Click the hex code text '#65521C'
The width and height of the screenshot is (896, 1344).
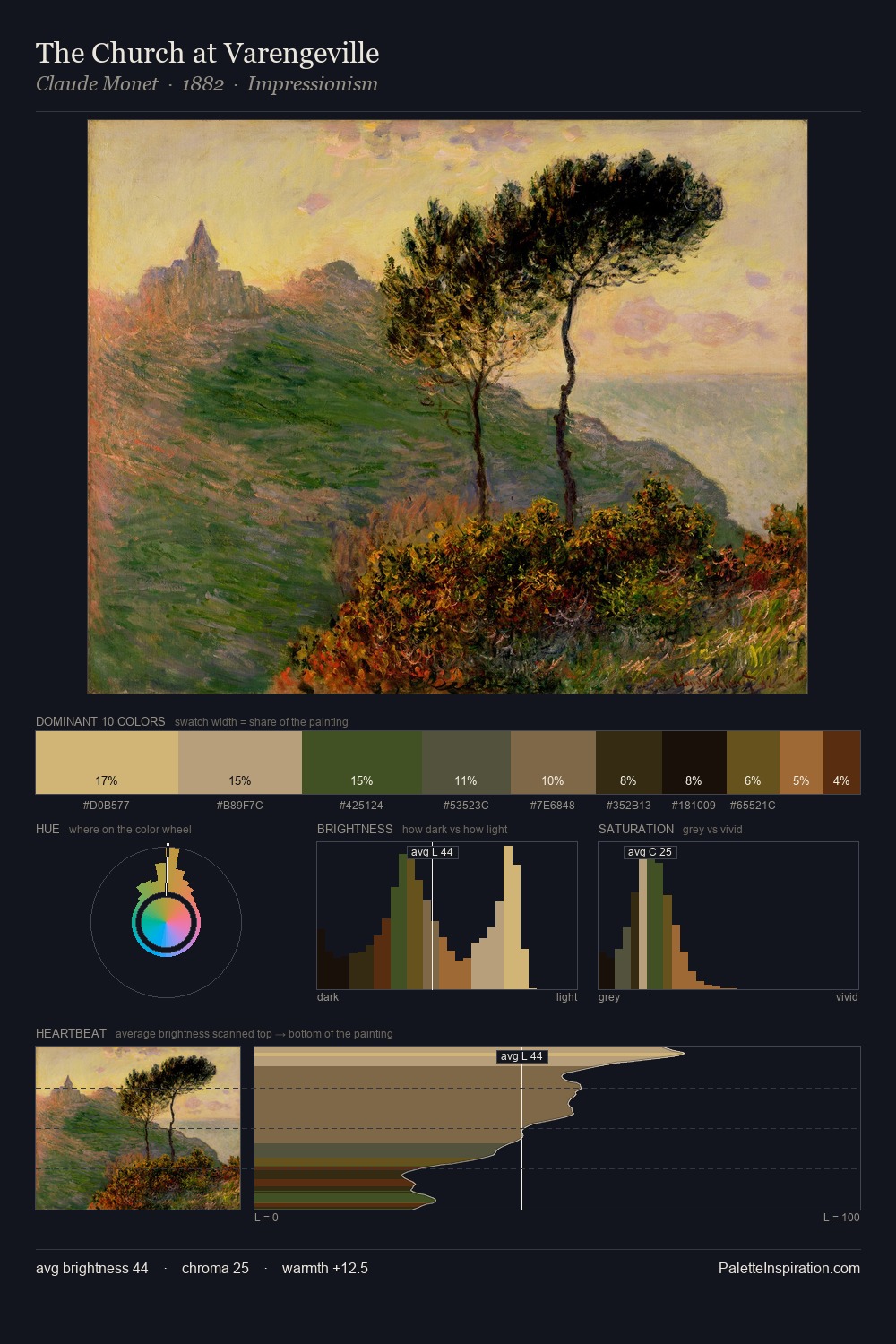pos(753,805)
